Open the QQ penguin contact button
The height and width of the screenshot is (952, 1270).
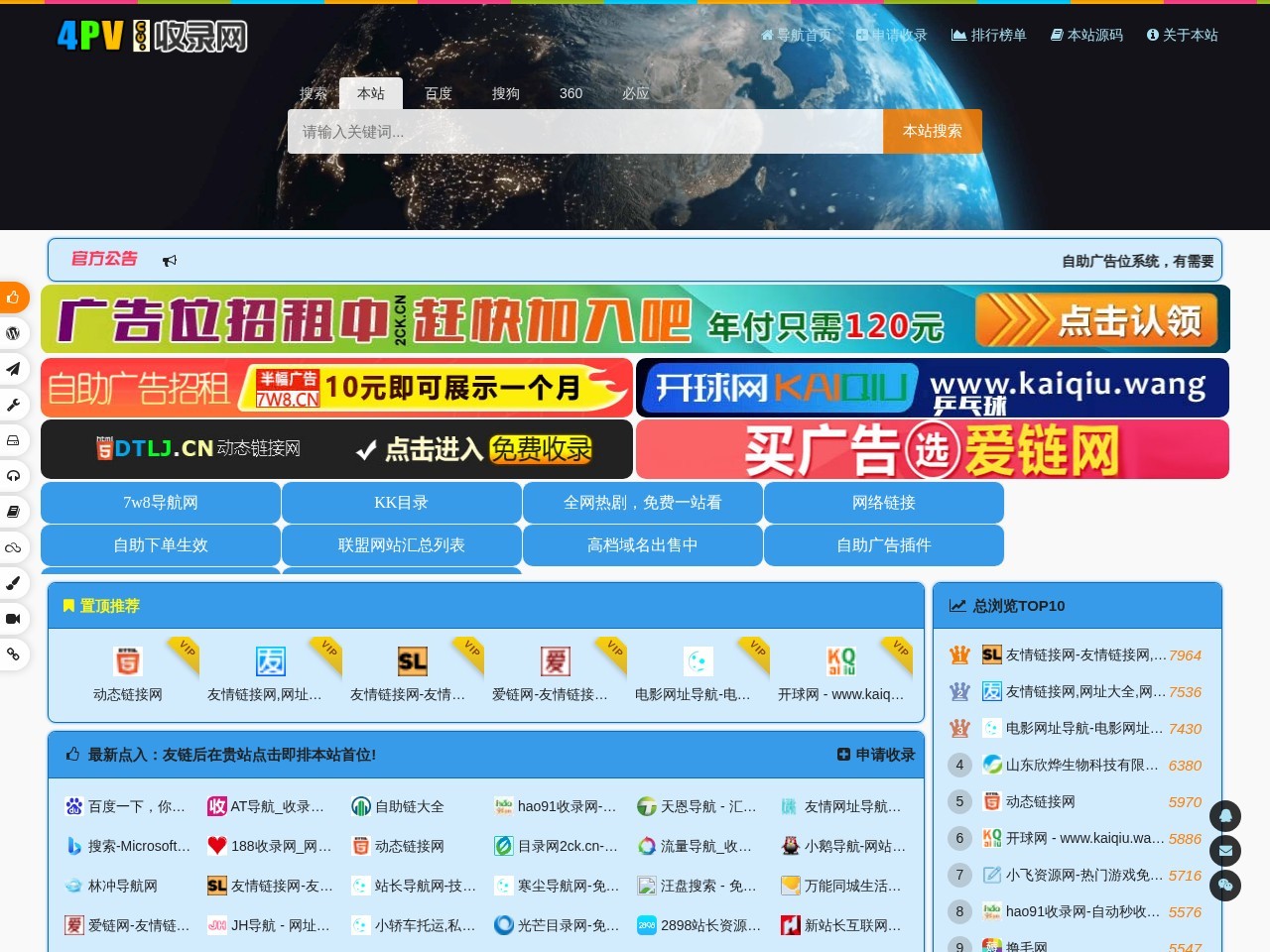(1225, 816)
